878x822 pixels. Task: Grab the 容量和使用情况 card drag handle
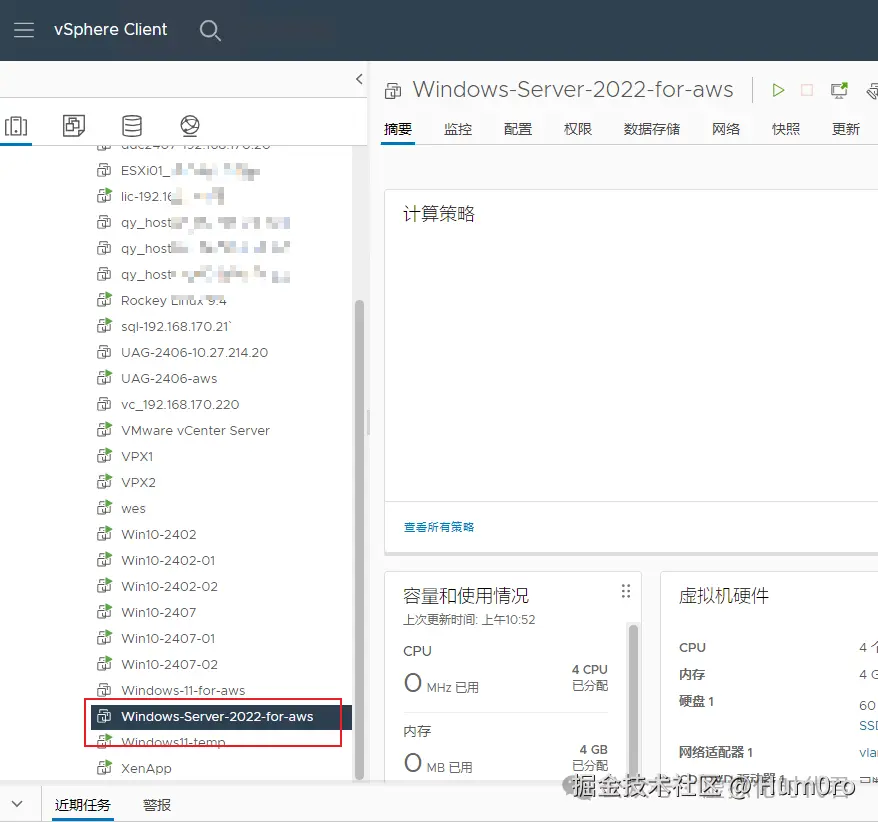coord(626,591)
